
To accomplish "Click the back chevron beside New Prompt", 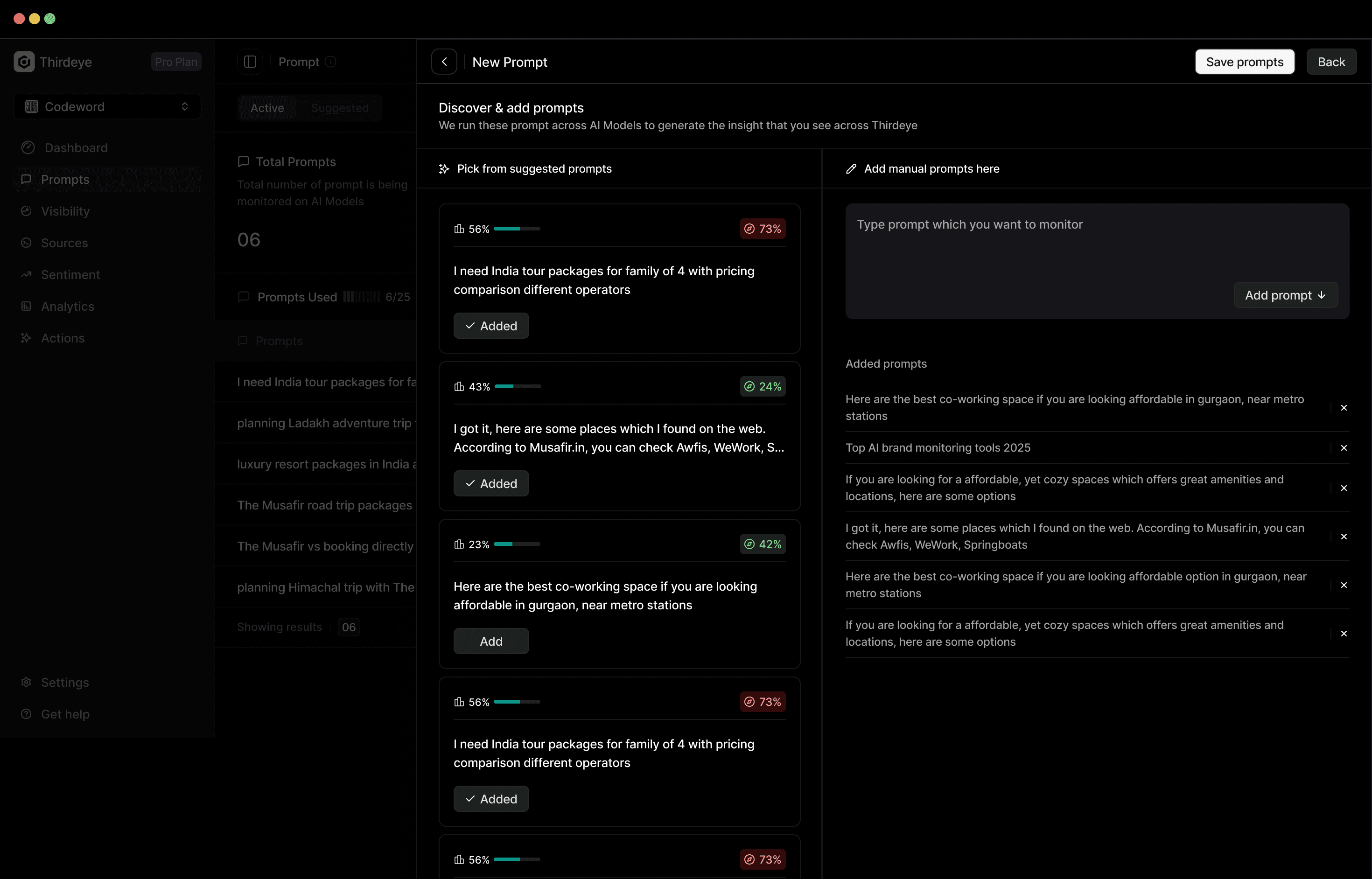I will tap(444, 62).
